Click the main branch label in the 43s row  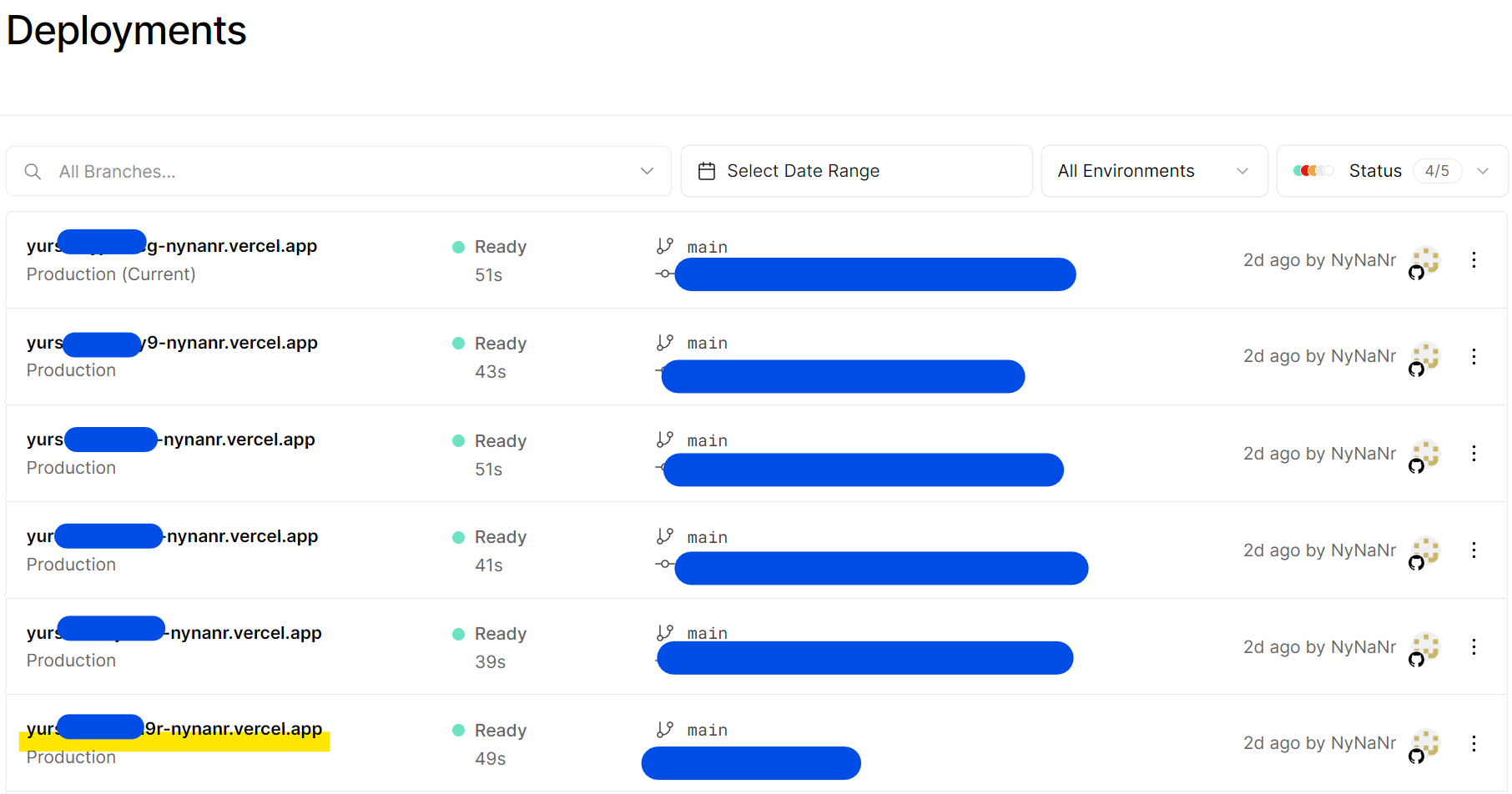coord(708,344)
